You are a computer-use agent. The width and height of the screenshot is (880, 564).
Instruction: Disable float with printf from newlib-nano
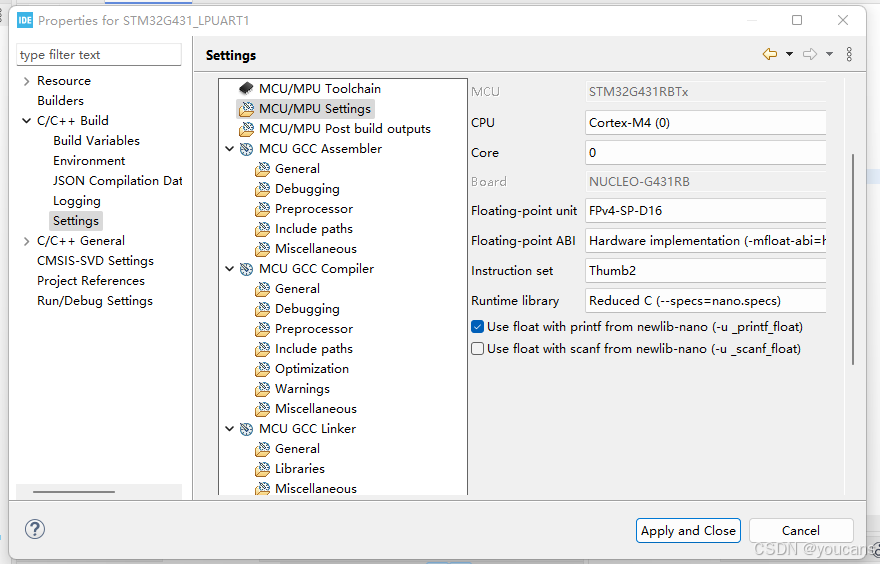pos(478,327)
